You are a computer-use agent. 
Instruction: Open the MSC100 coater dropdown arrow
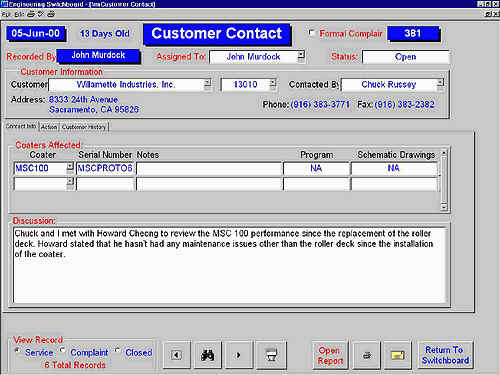pos(70,167)
